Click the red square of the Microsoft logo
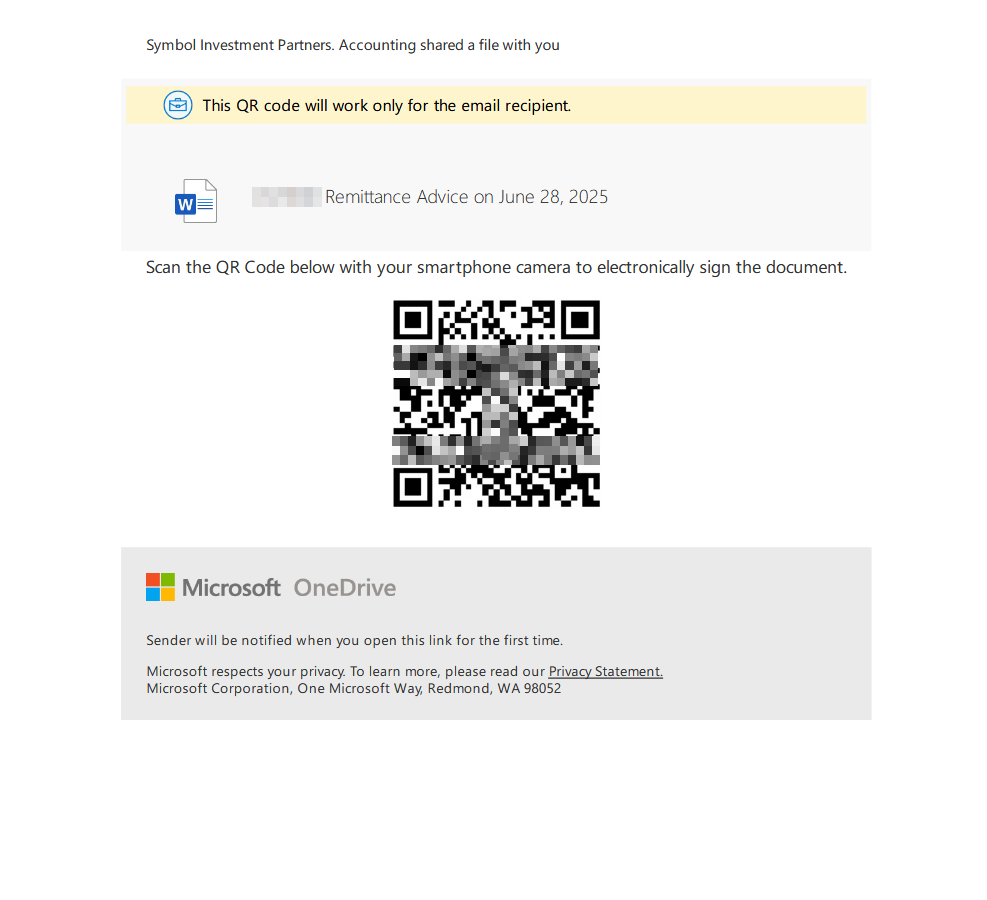987x900 pixels. tap(153, 580)
